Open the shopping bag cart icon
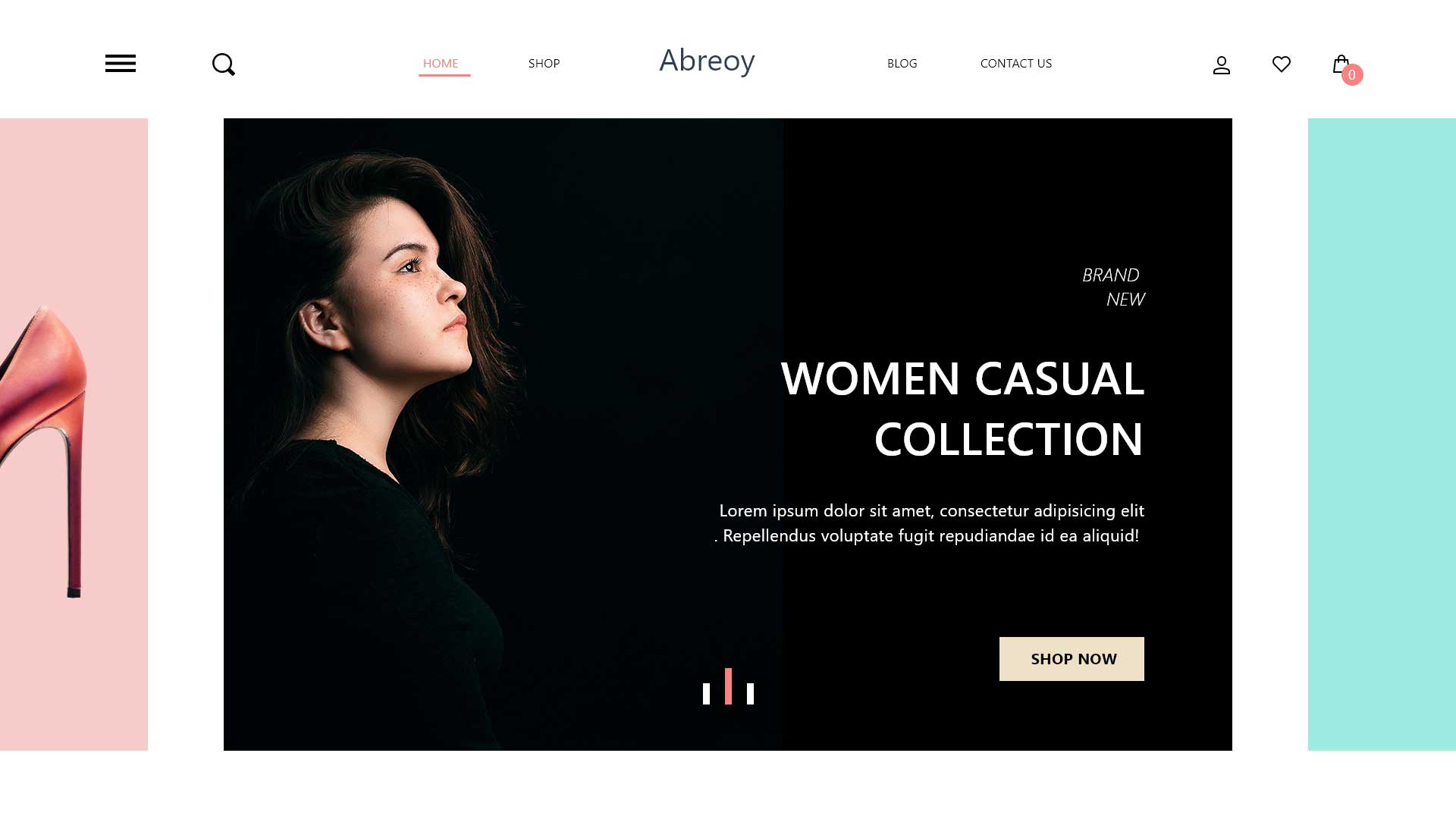Viewport: 1456px width, 819px height. (x=1340, y=64)
